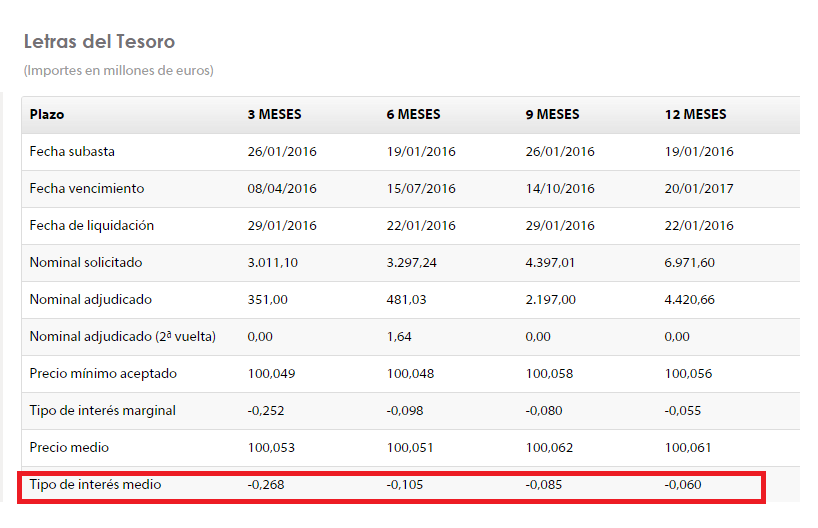Select the 'Fecha de liquidación' row label
The height and width of the screenshot is (528, 818).
click(x=92, y=225)
